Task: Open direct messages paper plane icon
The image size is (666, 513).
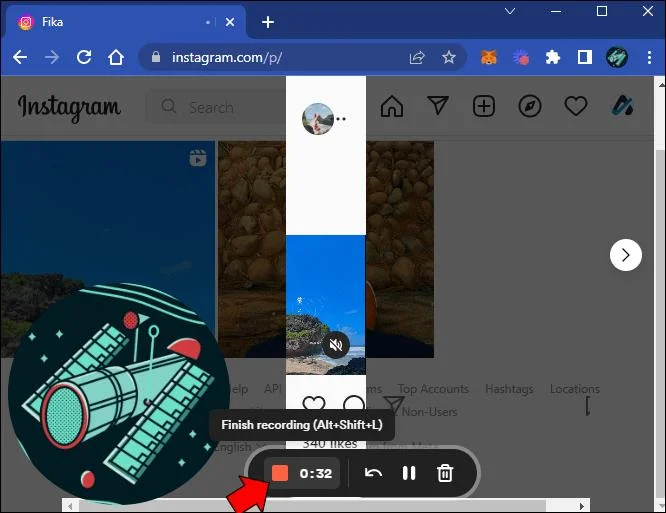Action: coord(438,105)
